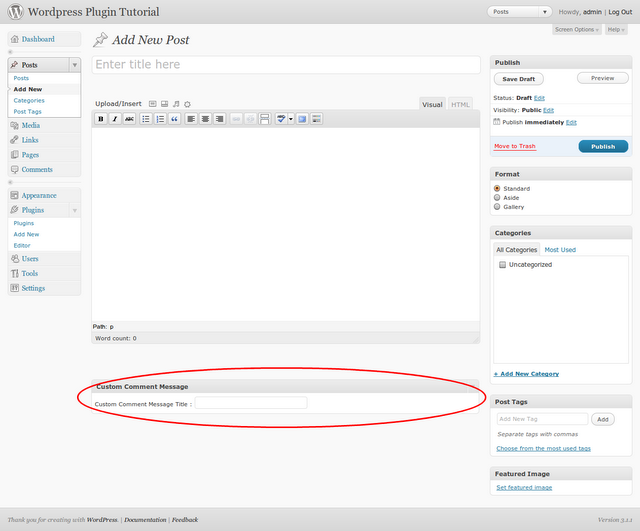Click the insert link icon
640x531 pixels.
[x=236, y=119]
